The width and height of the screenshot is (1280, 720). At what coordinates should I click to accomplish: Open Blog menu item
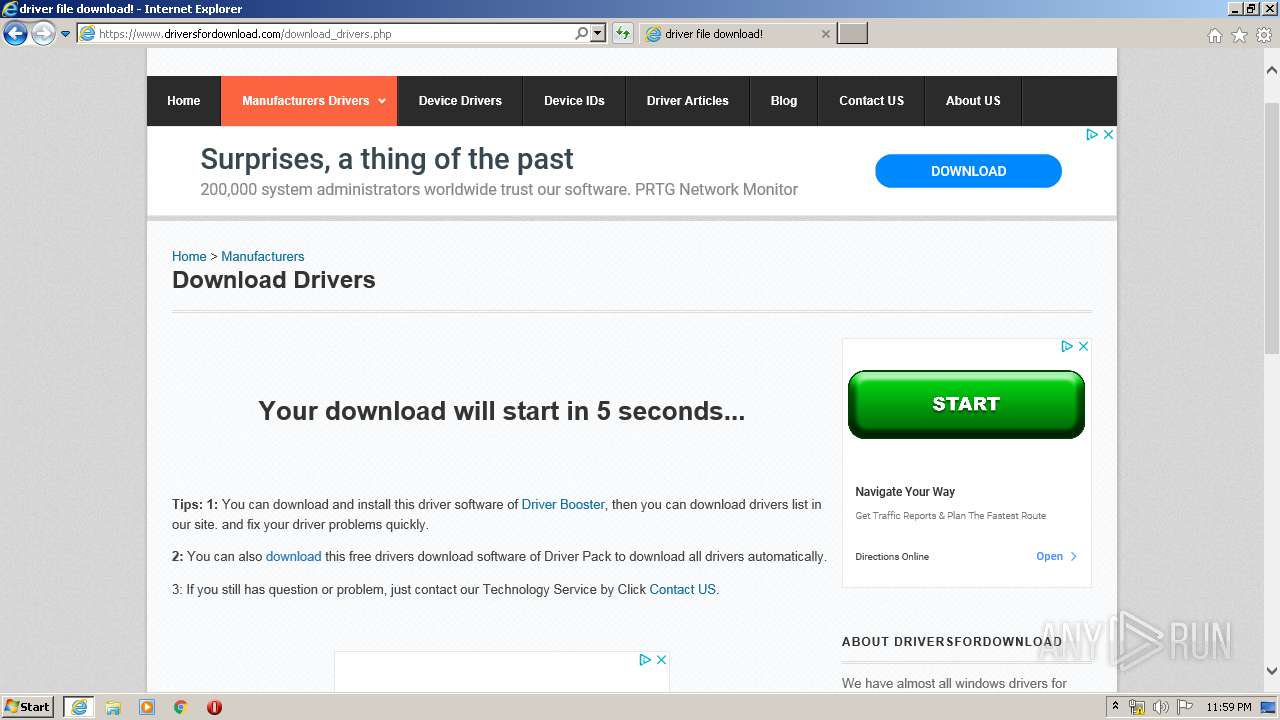(784, 101)
